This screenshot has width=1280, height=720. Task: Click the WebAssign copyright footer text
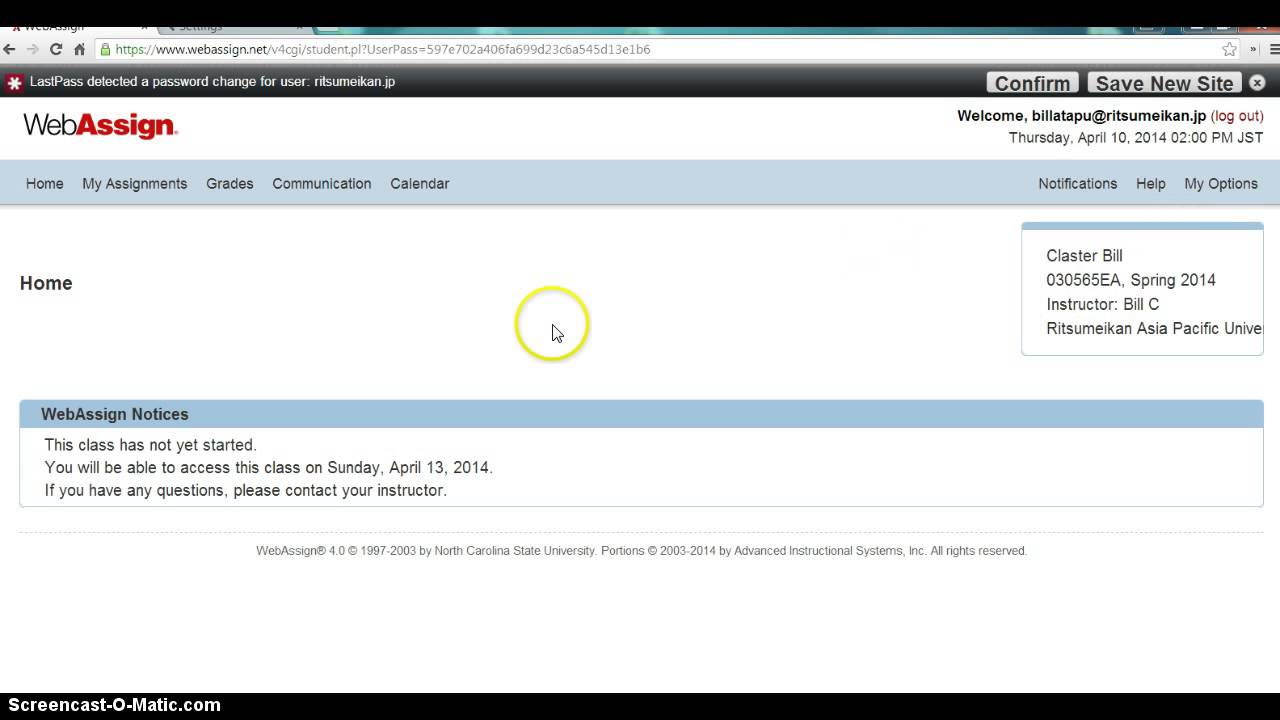point(641,551)
